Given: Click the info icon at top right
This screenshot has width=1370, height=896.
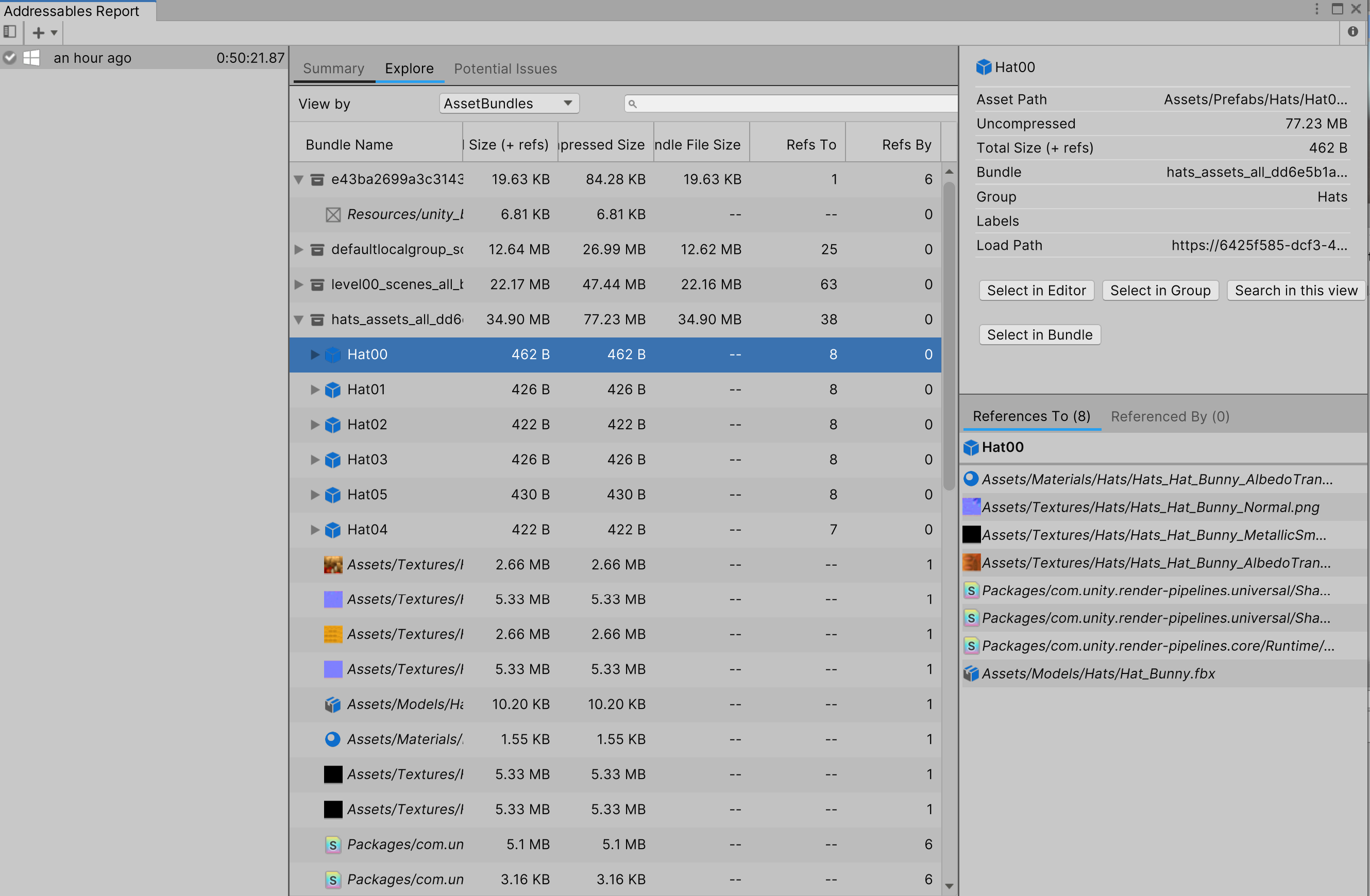Looking at the screenshot, I should [1352, 32].
